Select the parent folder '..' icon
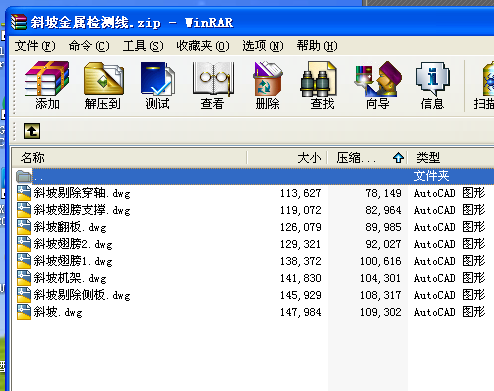The height and width of the screenshot is (391, 494). [23, 176]
